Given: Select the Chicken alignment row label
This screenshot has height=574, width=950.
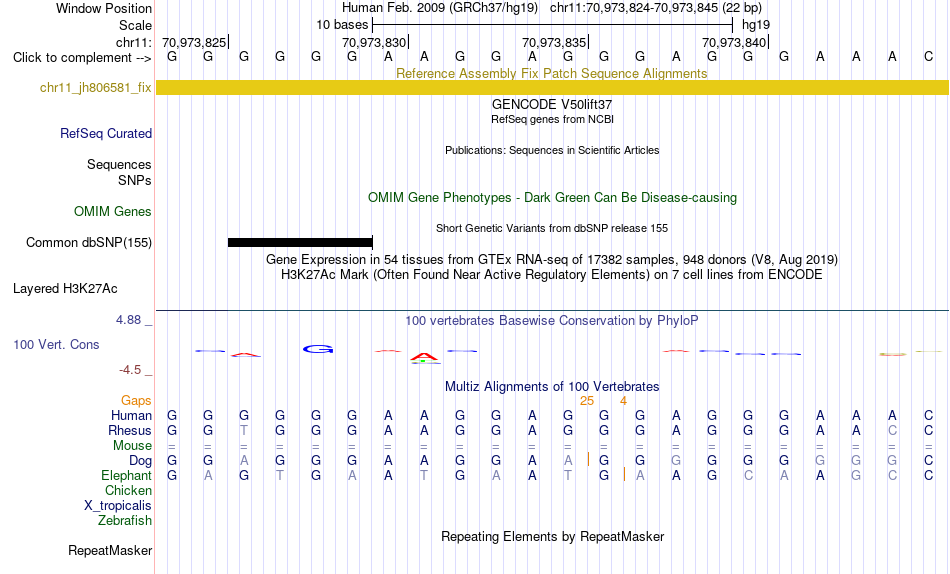Looking at the screenshot, I should tap(128, 490).
